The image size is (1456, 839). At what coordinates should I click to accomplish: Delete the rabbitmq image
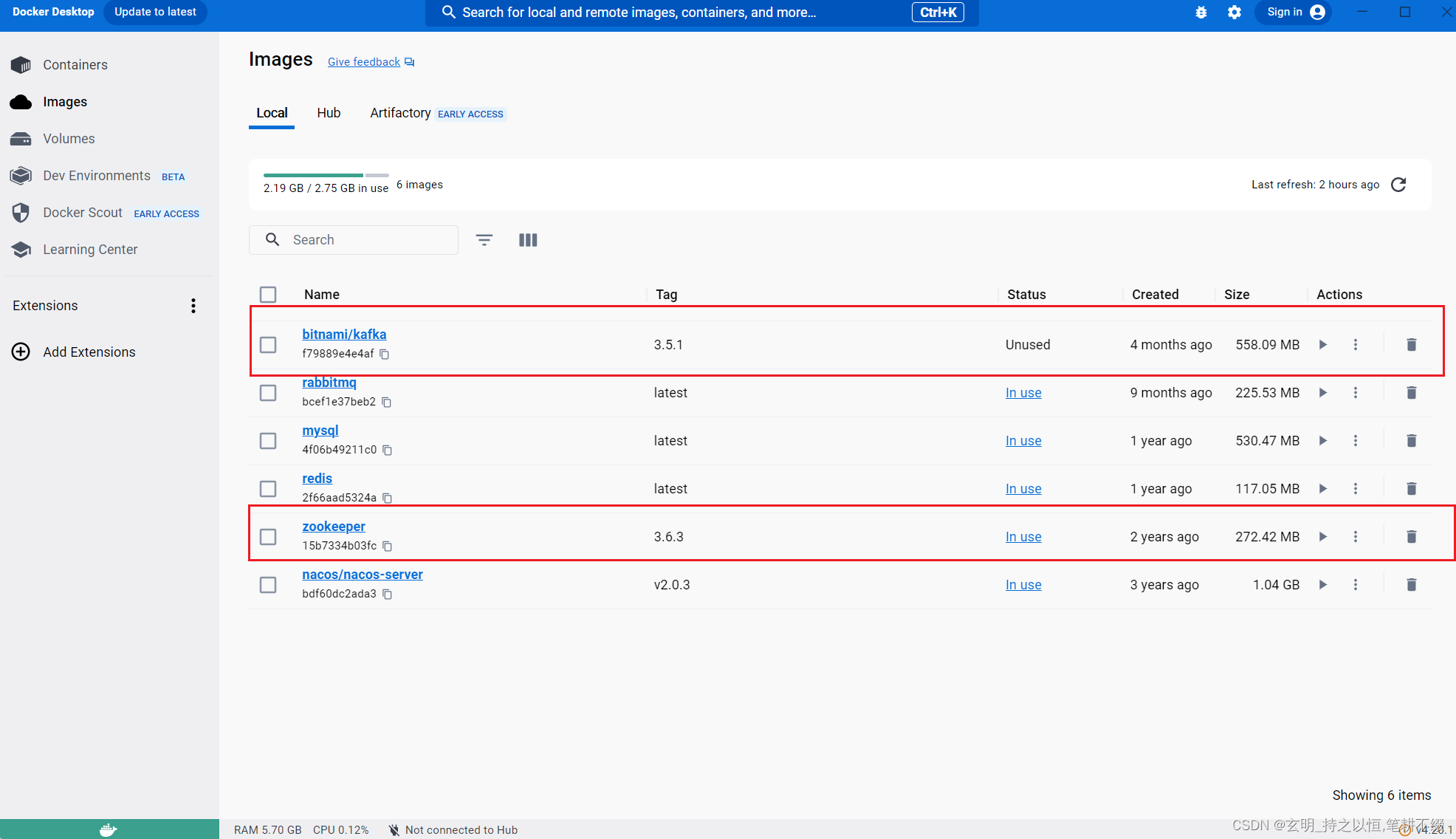click(1411, 392)
